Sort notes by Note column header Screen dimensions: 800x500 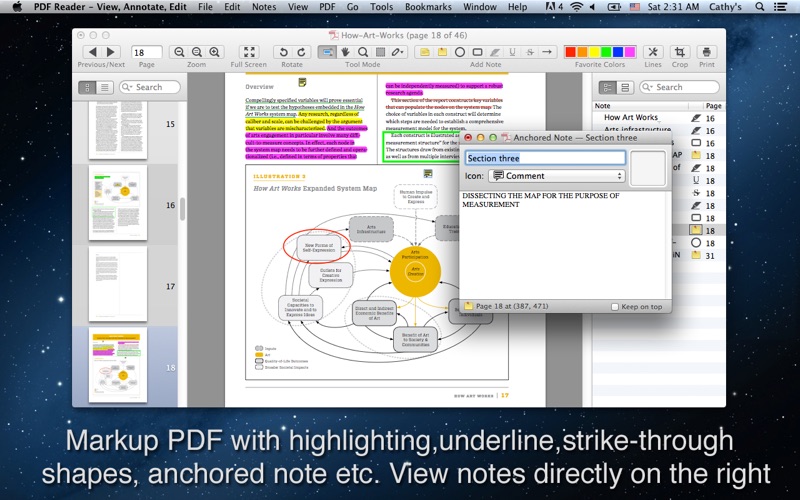click(x=640, y=106)
